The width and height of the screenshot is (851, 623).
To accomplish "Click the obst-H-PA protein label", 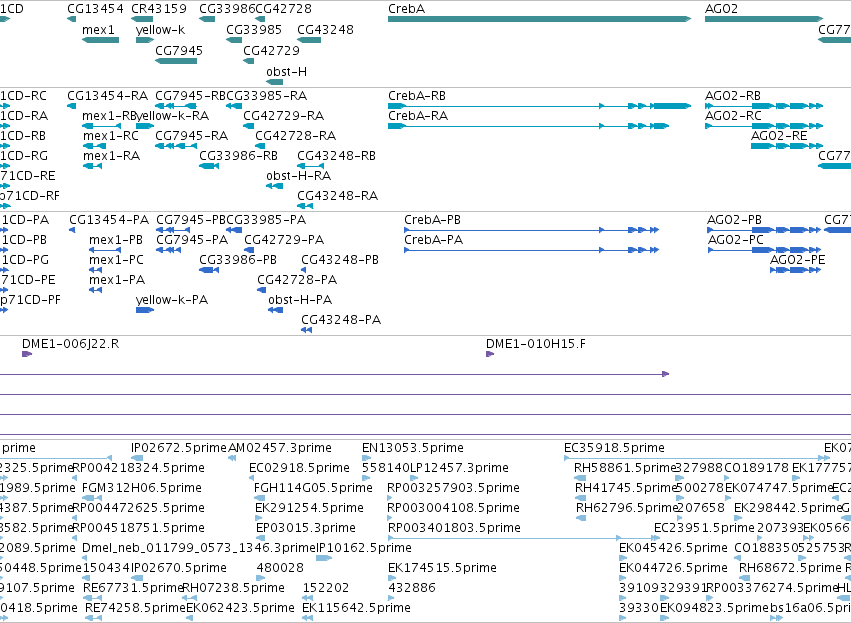I will [300, 300].
